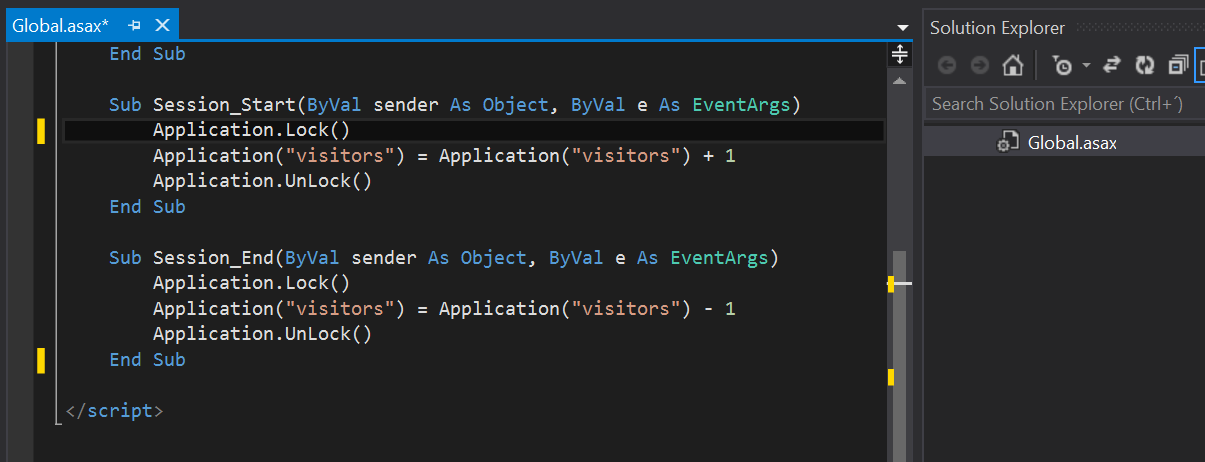Image resolution: width=1205 pixels, height=462 pixels.
Task: Toggle the editor split-window handle
Action: [900, 54]
